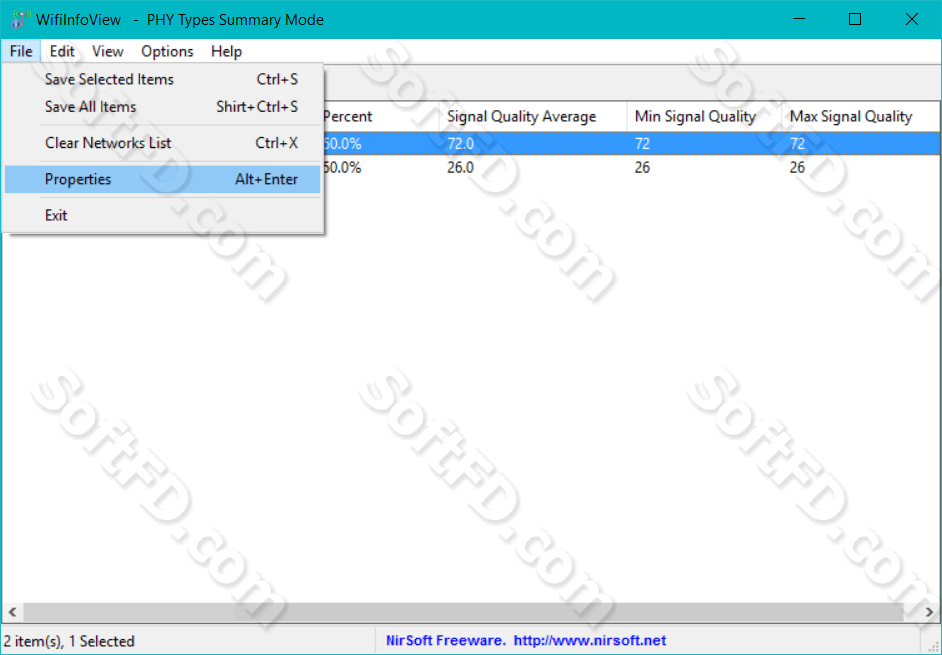Image resolution: width=942 pixels, height=655 pixels.
Task: Click the horizontal scrollbar right arrow
Action: pyautogui.click(x=929, y=612)
